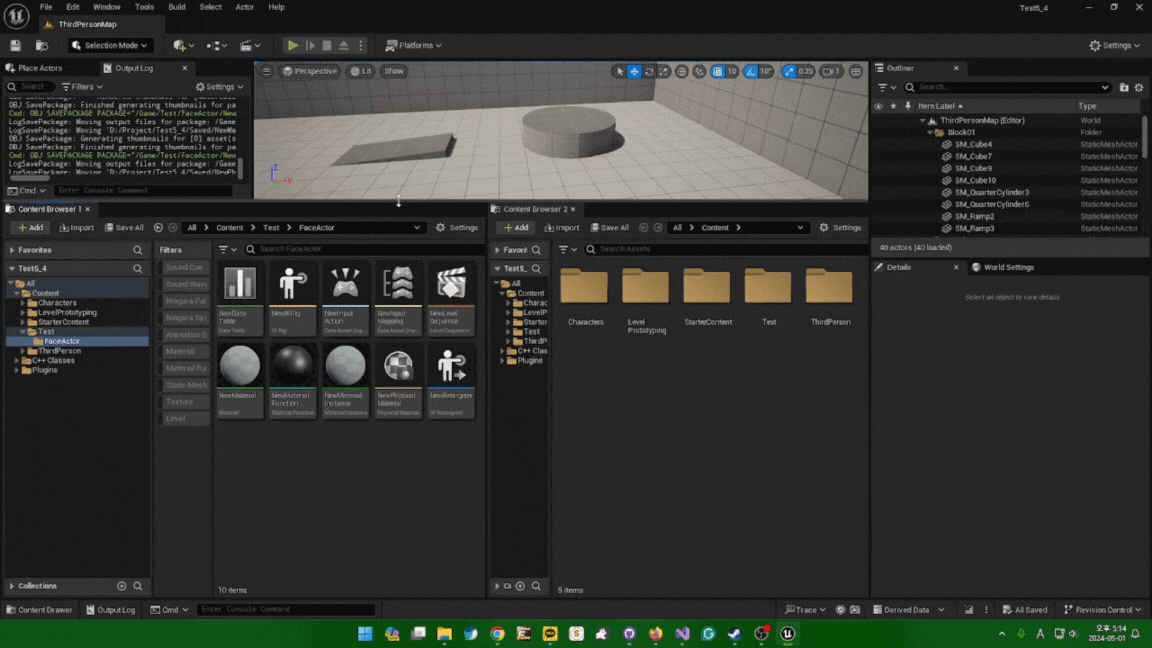Click the Unreal Engine taskbar icon

point(788,633)
